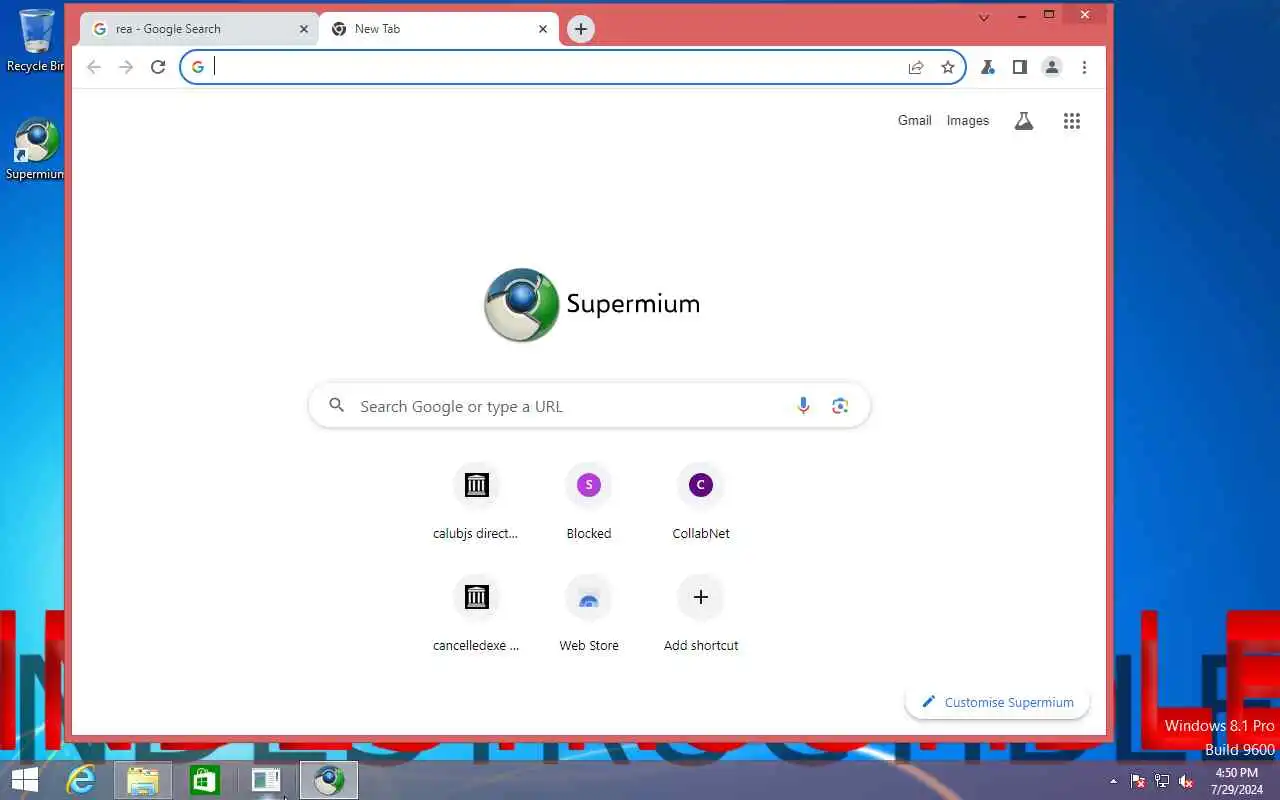Share this page using the share icon

click(916, 67)
